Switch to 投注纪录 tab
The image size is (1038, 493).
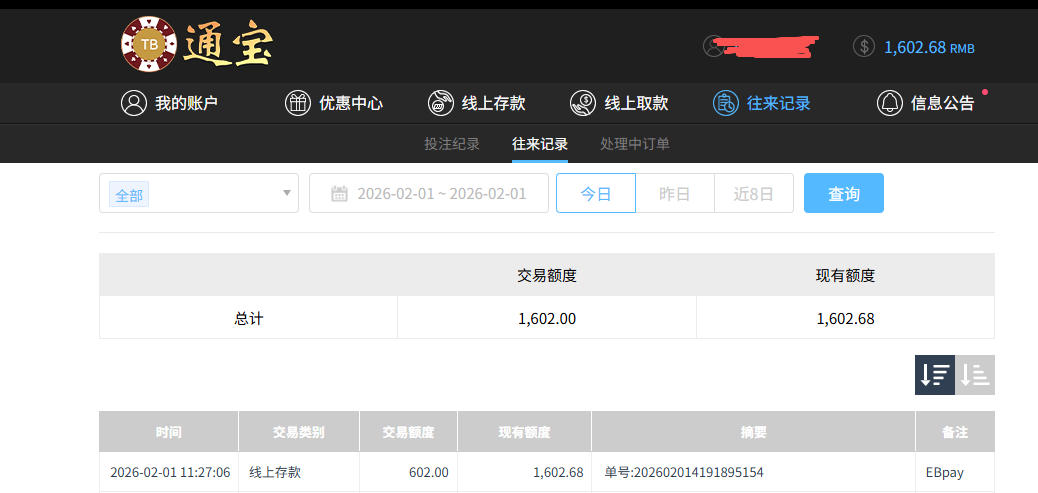coord(452,144)
